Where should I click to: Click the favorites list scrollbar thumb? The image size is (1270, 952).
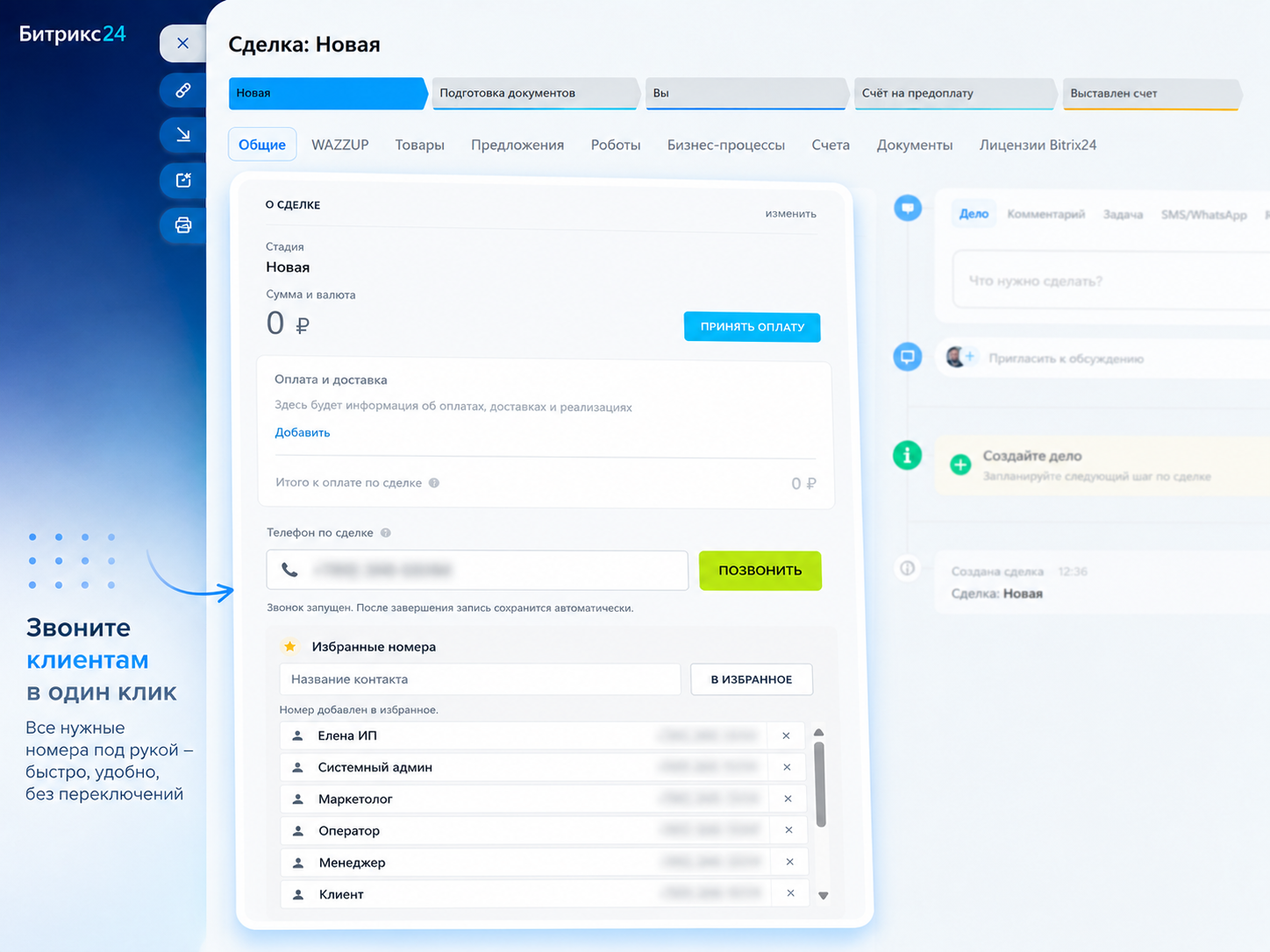(820, 785)
